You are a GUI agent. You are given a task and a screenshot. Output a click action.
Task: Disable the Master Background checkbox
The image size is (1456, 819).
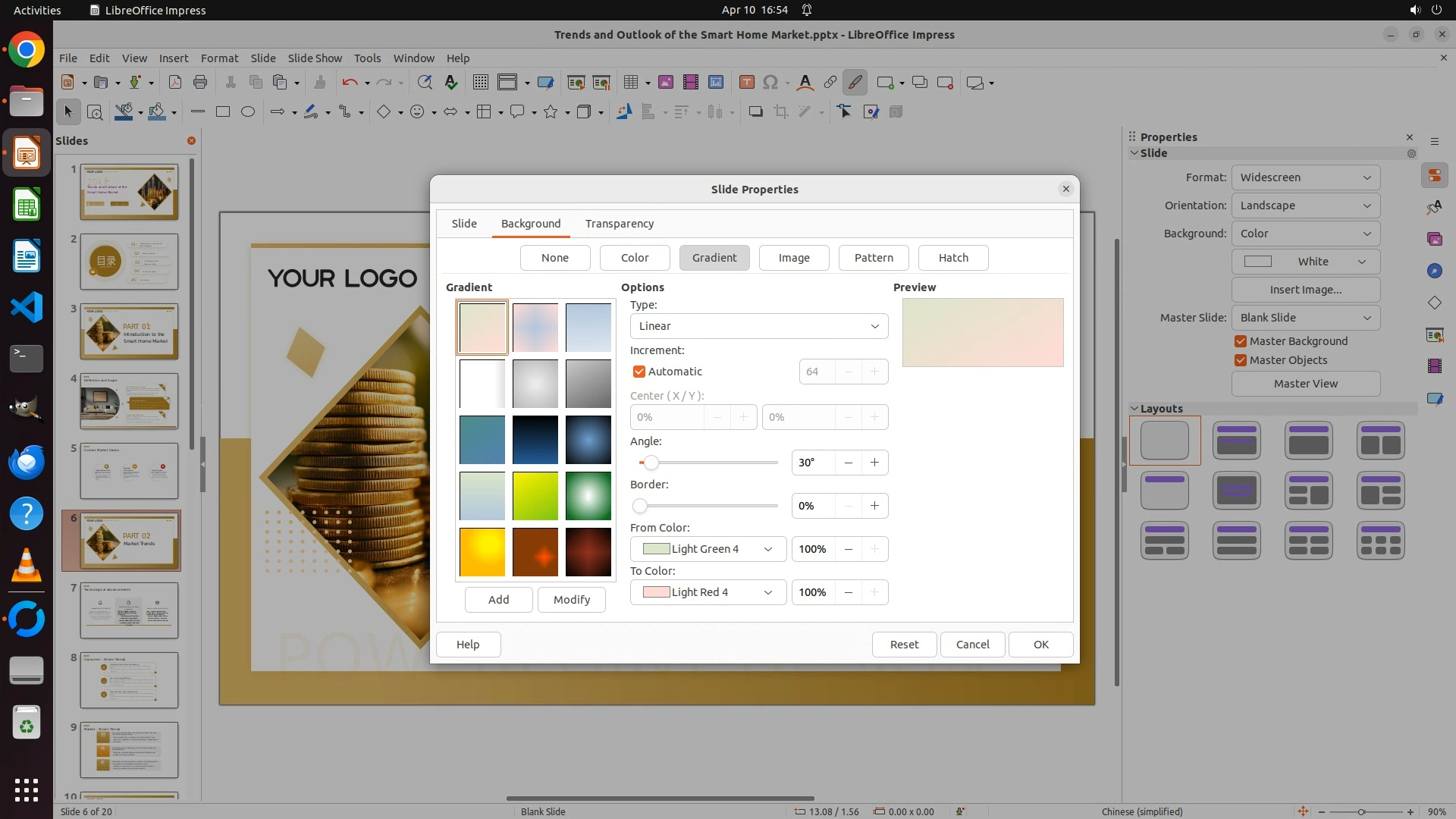coord(1241,341)
